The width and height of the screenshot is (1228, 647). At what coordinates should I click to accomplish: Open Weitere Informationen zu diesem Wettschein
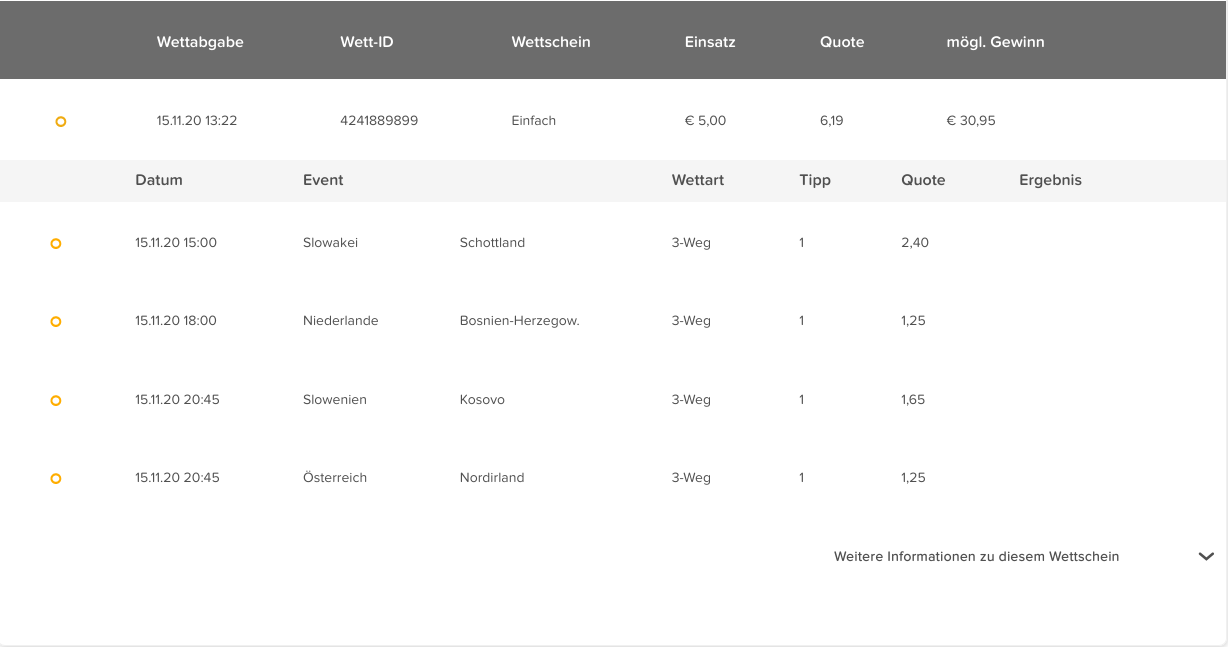[x=976, y=556]
